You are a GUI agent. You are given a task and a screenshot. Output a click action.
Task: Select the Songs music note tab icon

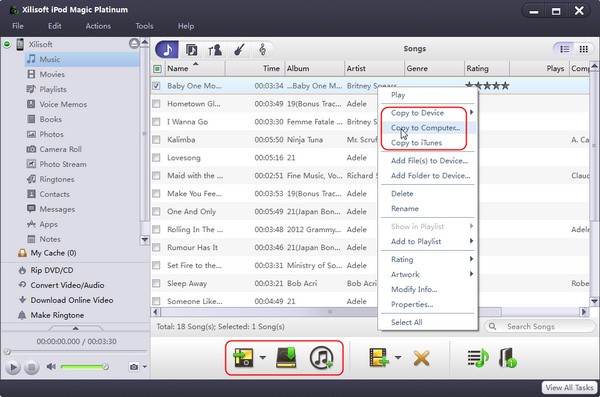click(x=167, y=49)
